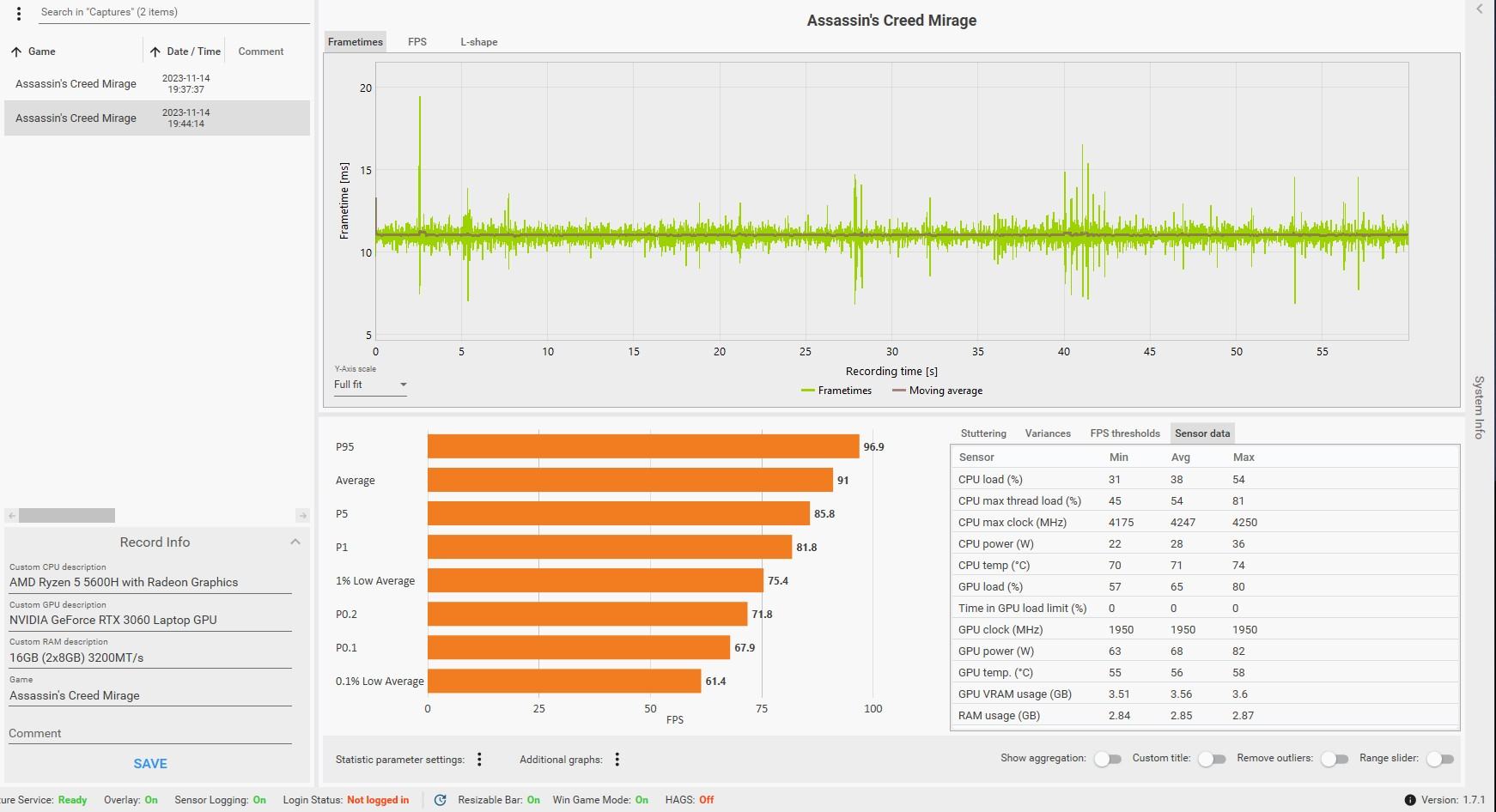Collapse right panel with top chevron arrow

(x=1479, y=9)
